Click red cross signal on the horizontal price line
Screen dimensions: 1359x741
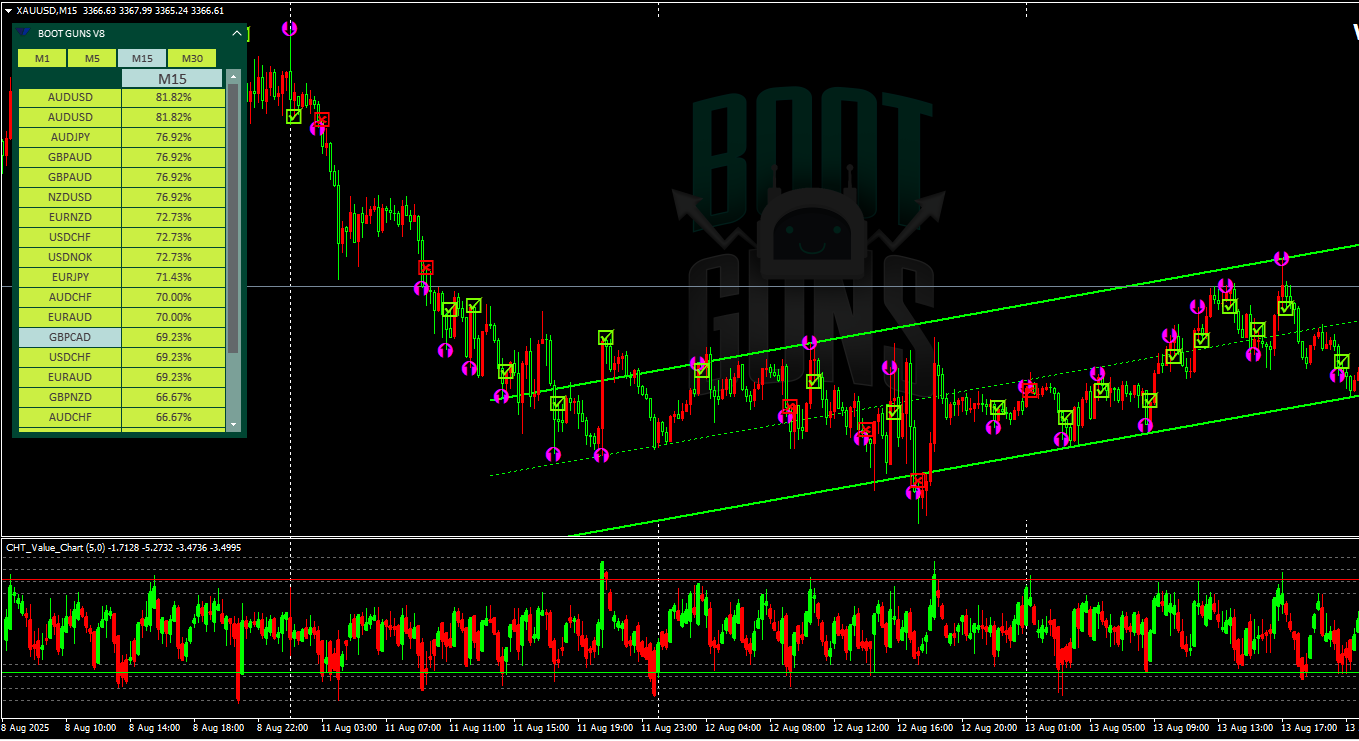point(426,267)
